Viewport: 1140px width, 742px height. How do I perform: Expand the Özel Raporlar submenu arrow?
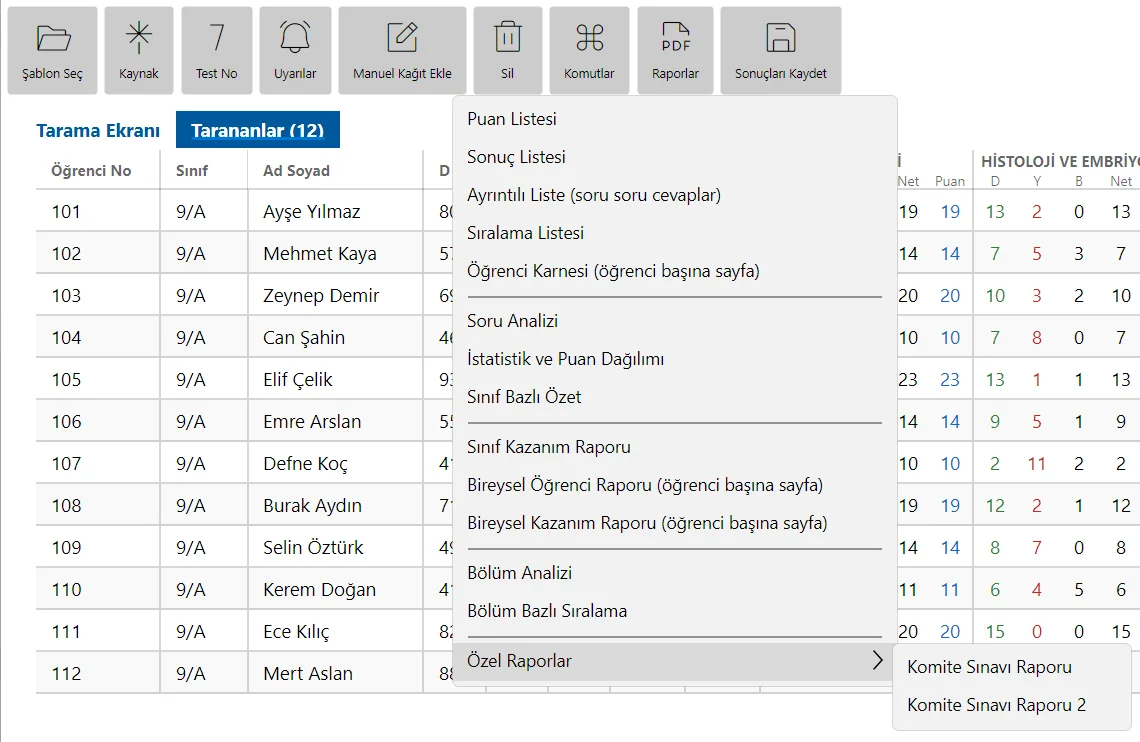coord(878,661)
